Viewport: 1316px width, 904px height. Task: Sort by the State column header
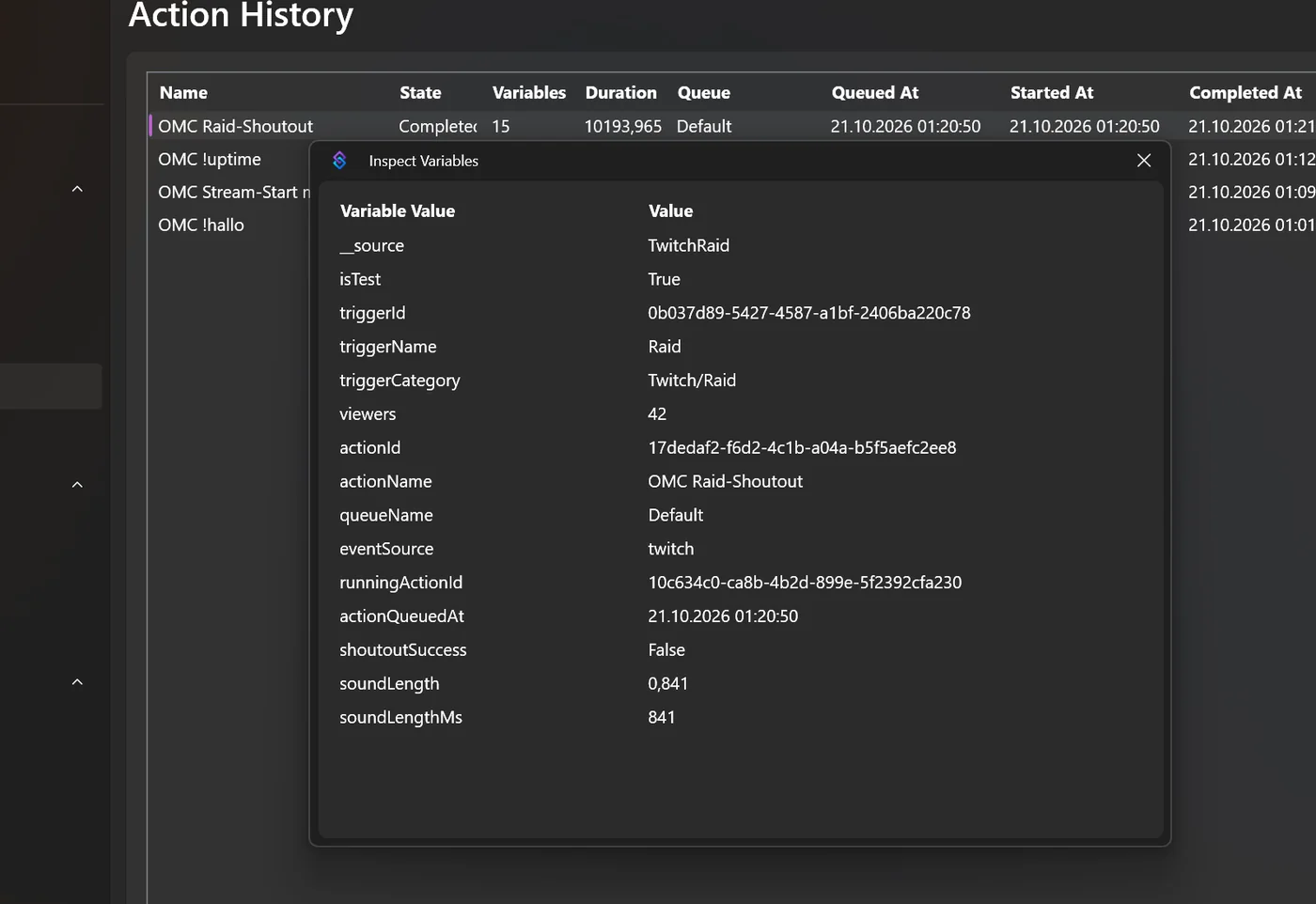[x=420, y=92]
